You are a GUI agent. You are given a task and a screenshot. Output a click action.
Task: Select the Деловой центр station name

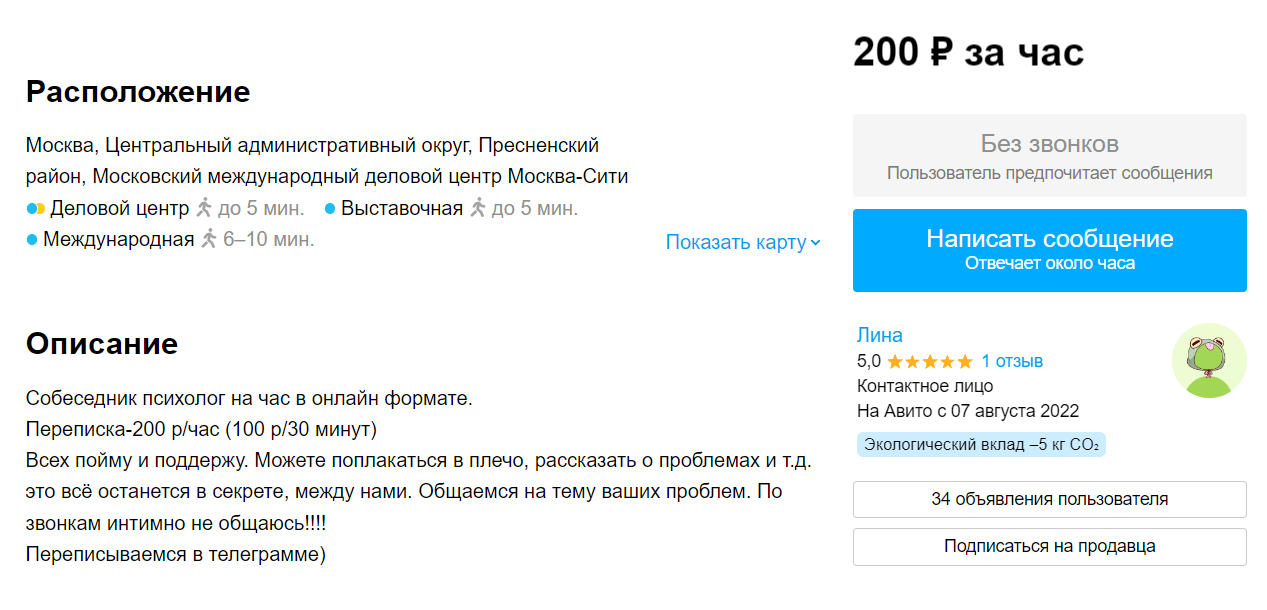119,209
